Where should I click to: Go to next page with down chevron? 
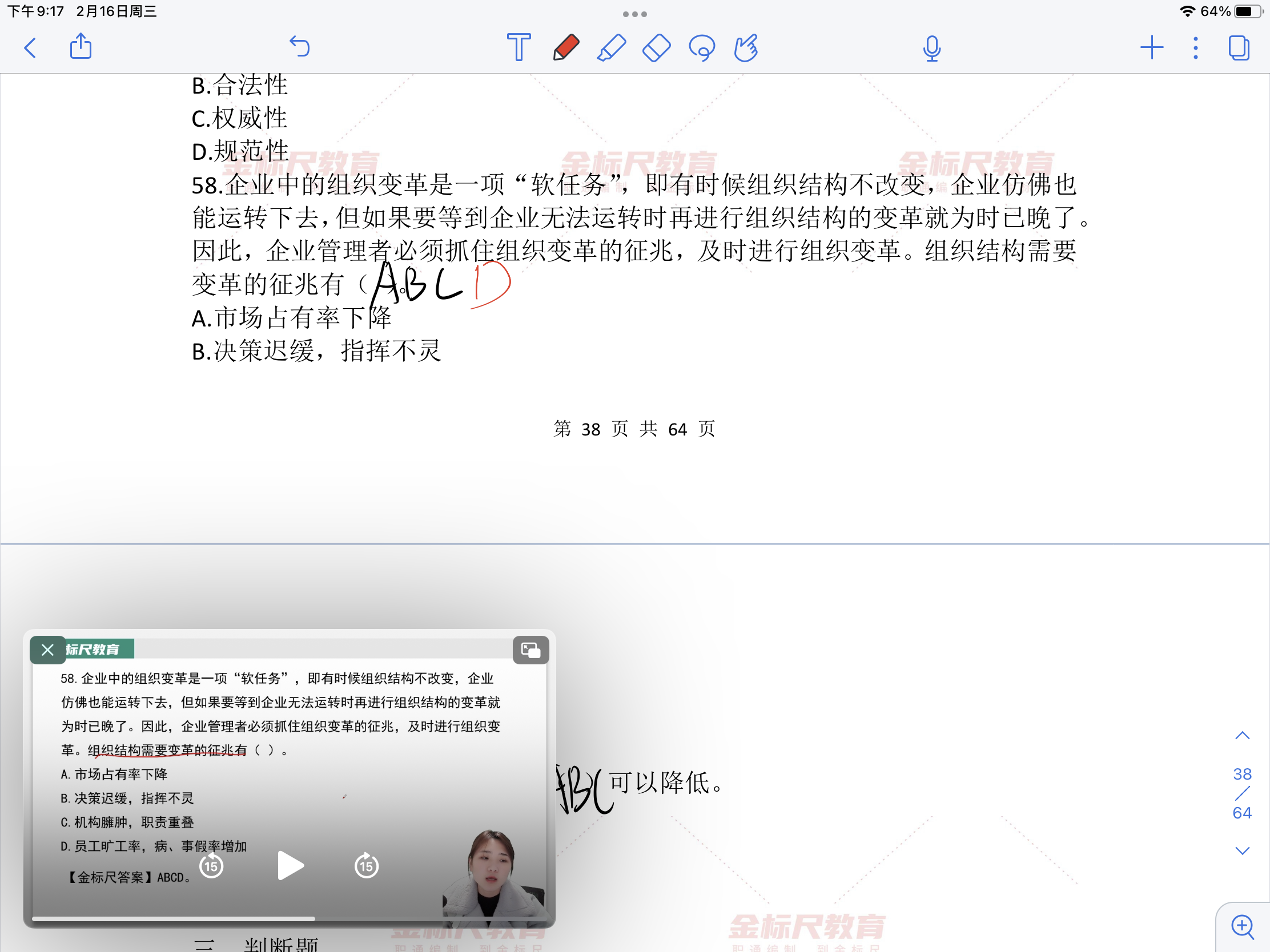pos(1242,850)
